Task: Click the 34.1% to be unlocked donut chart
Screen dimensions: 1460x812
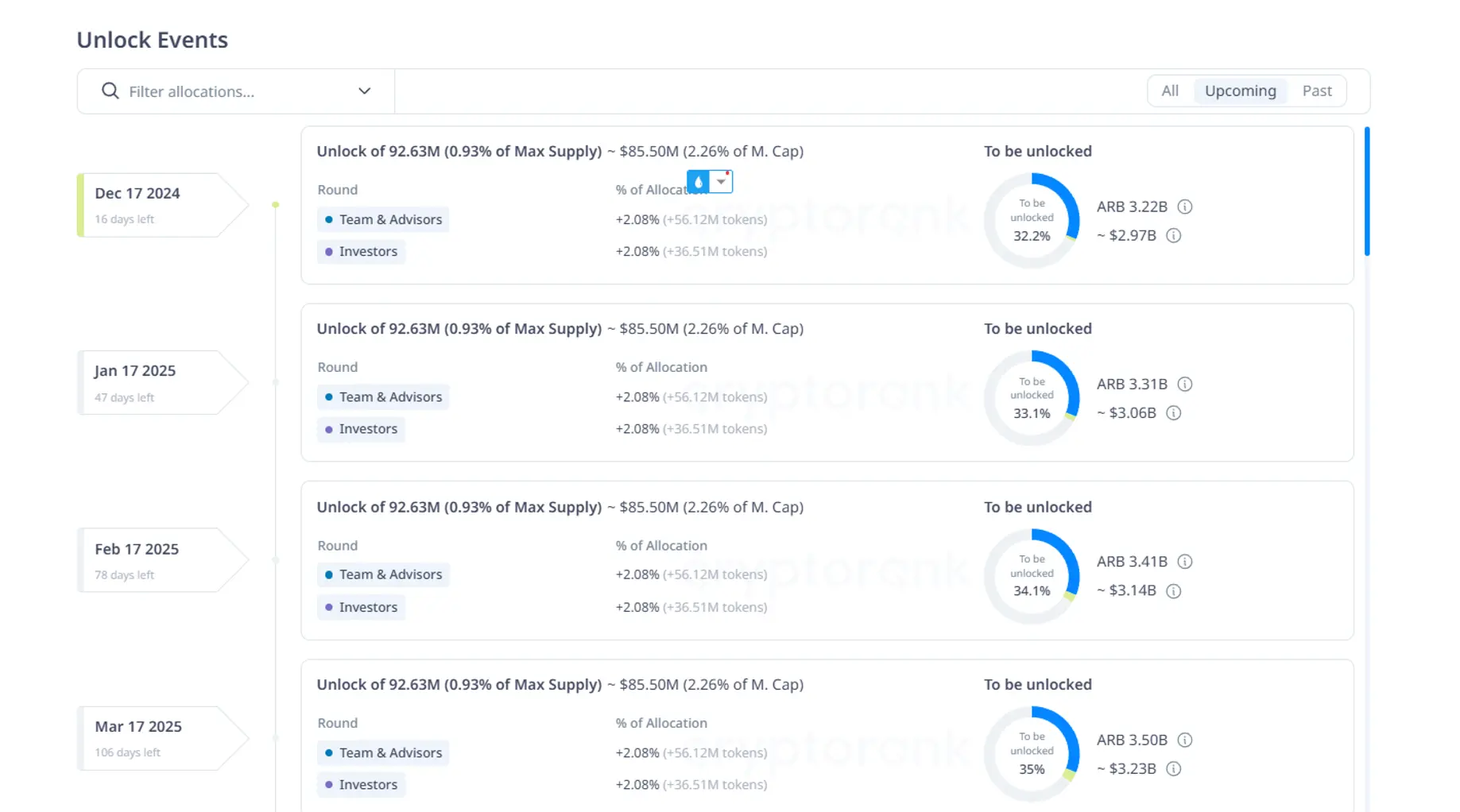Action: [x=1032, y=576]
